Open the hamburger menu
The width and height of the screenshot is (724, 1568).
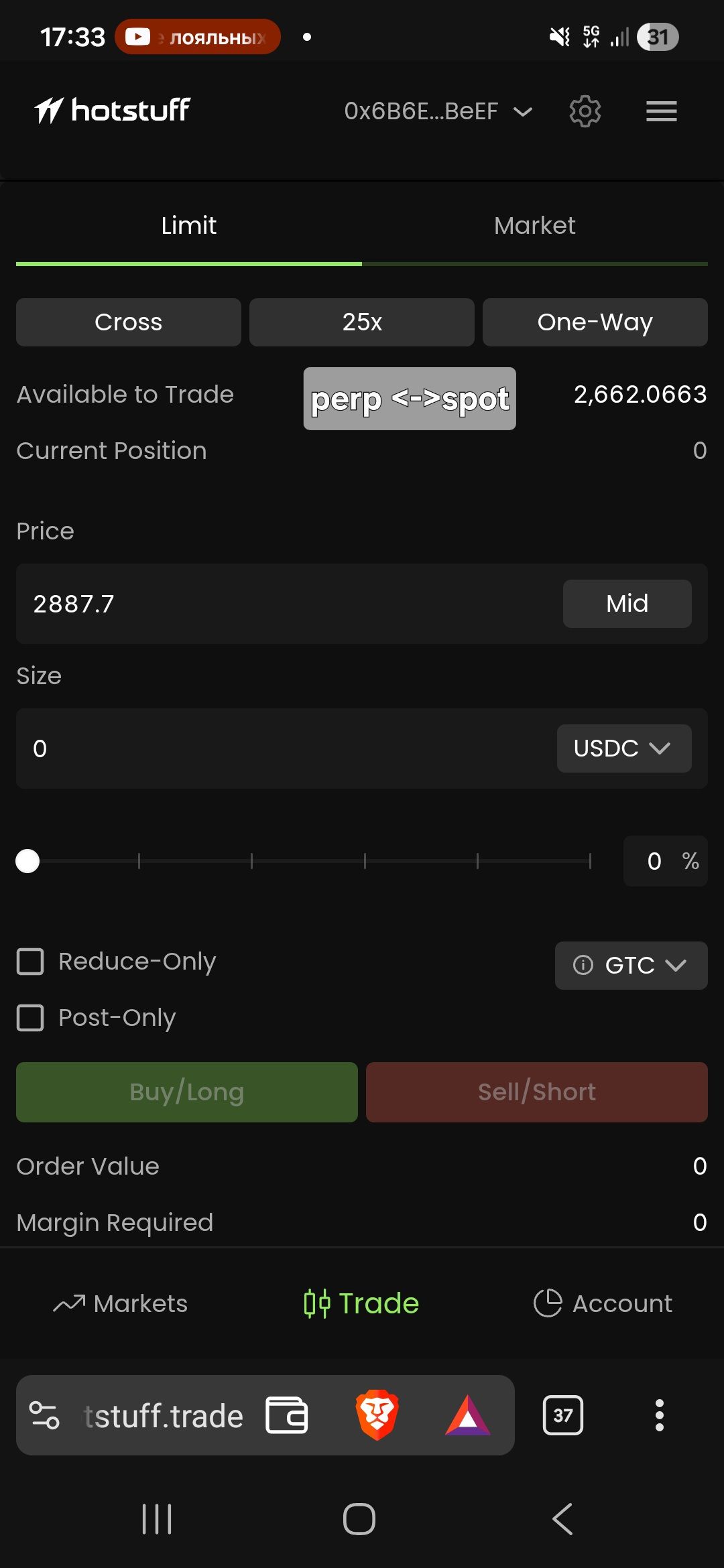[661, 111]
